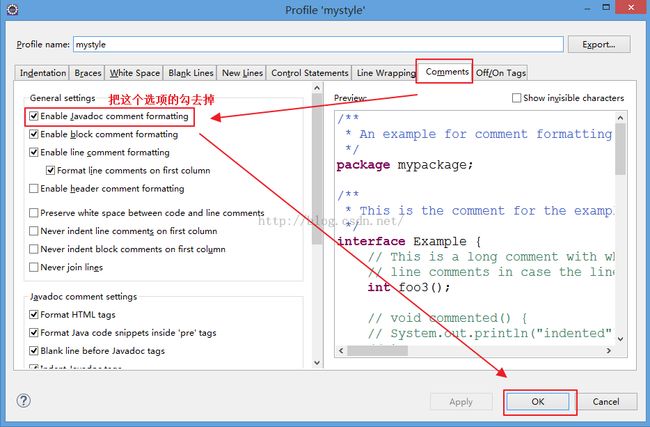Screen dimensions: 650x427
Task: Click settings panel scroll down arrow
Action: pyautogui.click(x=317, y=362)
